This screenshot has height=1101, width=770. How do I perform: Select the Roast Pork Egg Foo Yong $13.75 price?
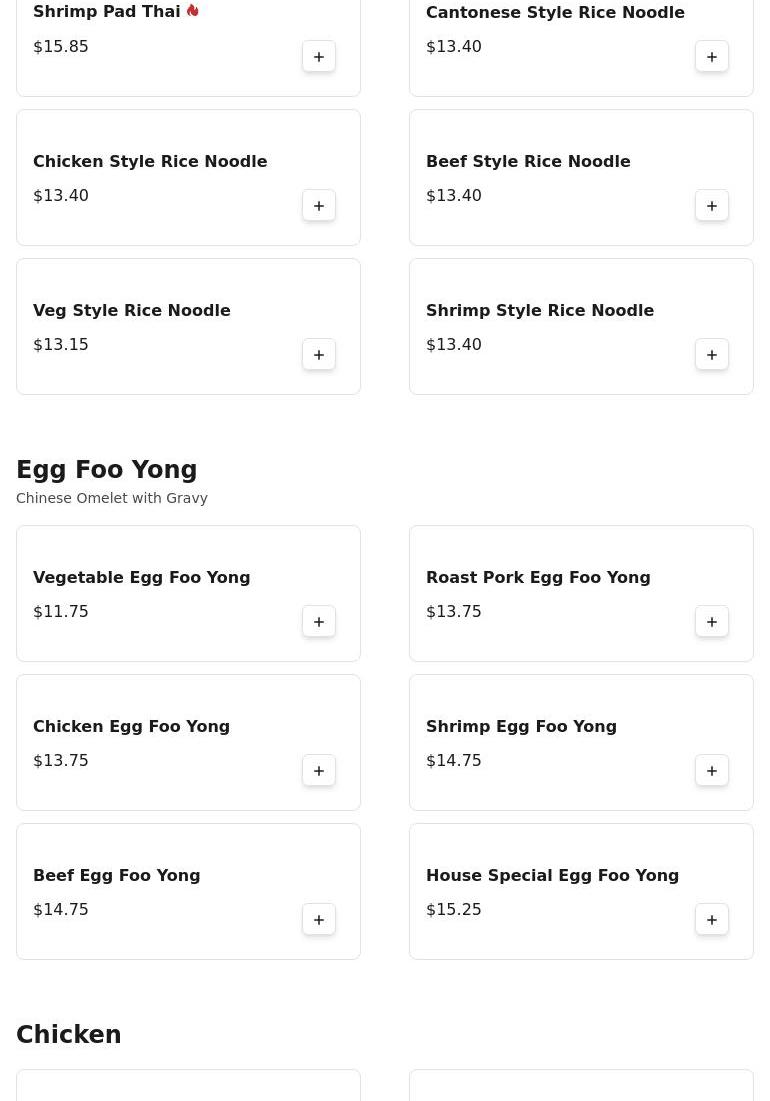453,611
